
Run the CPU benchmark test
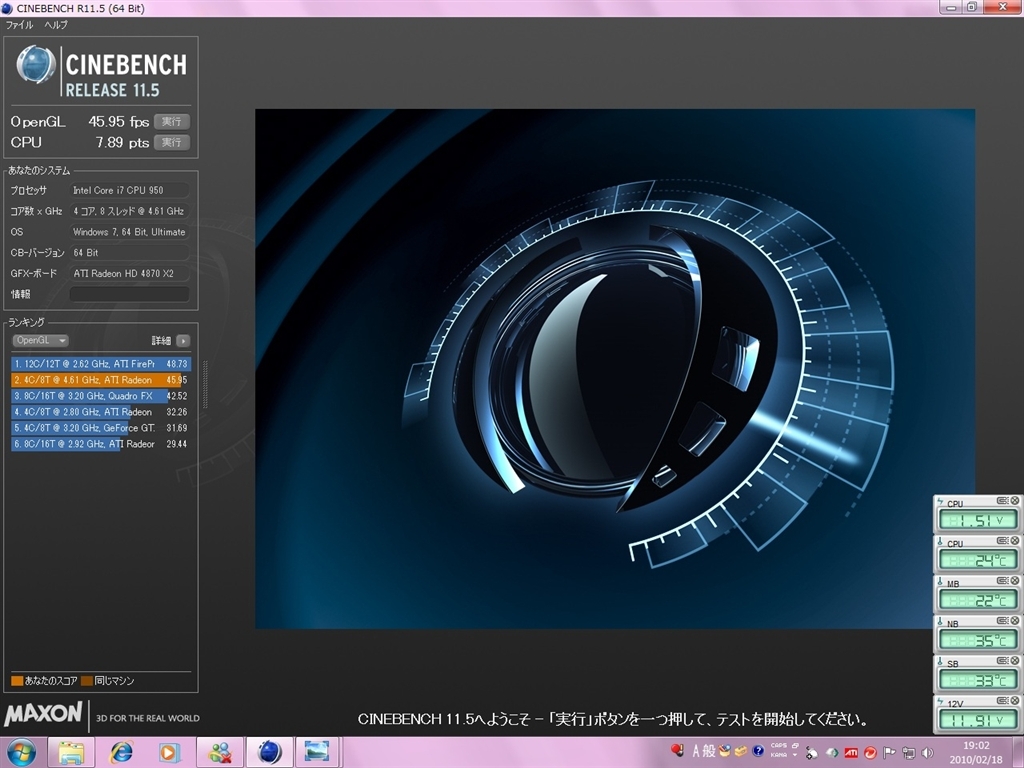pyautogui.click(x=171, y=142)
